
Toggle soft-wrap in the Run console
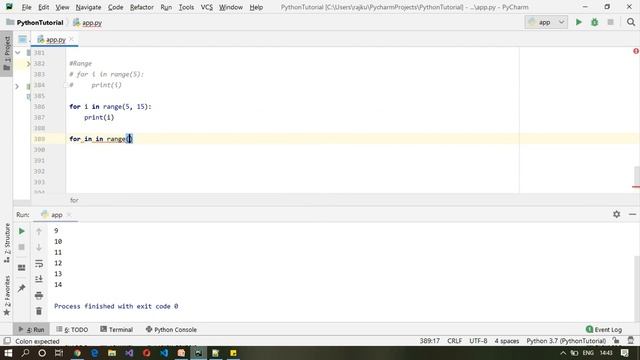(39, 264)
